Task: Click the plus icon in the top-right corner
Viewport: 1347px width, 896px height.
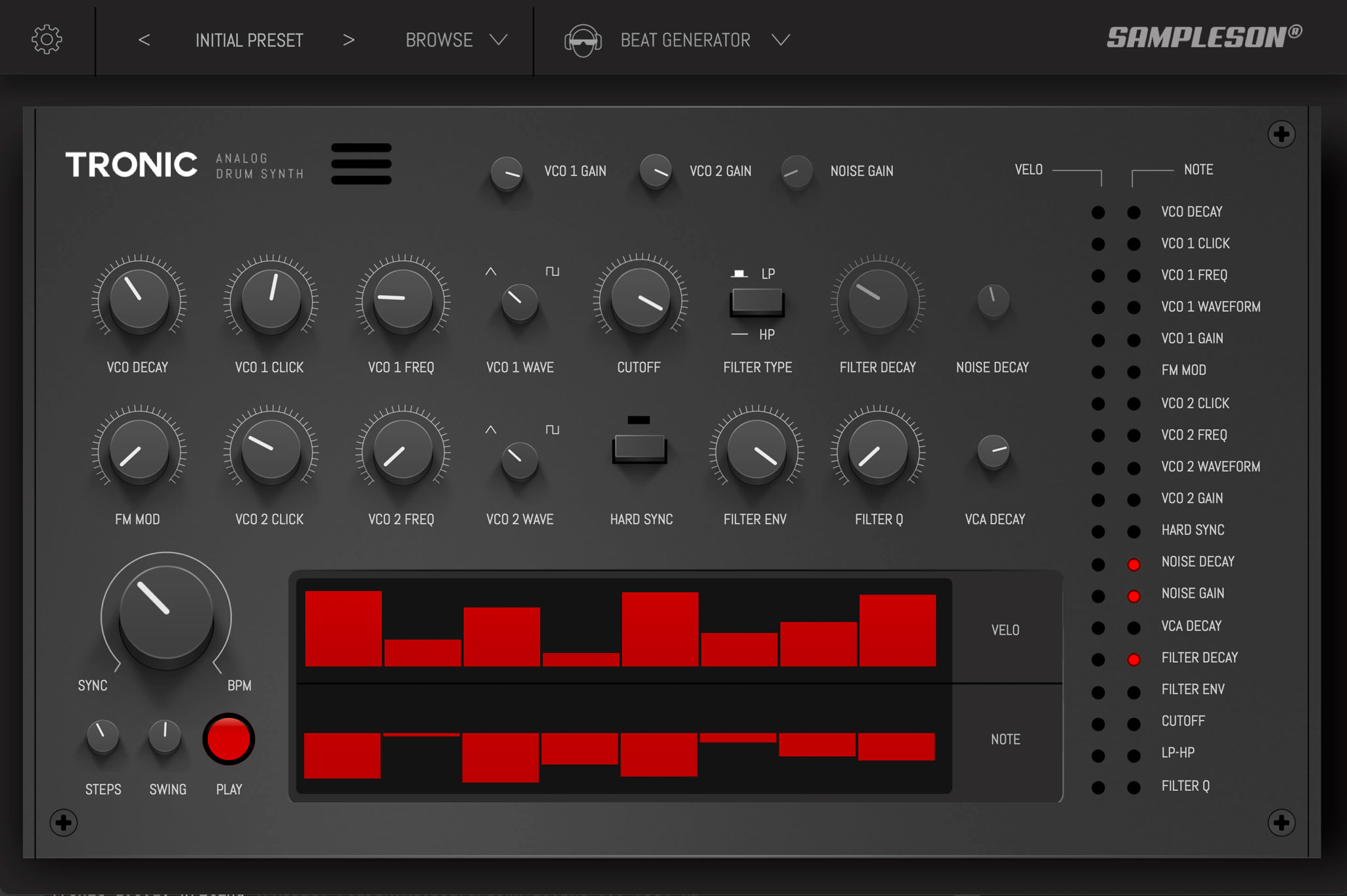Action: tap(1280, 134)
